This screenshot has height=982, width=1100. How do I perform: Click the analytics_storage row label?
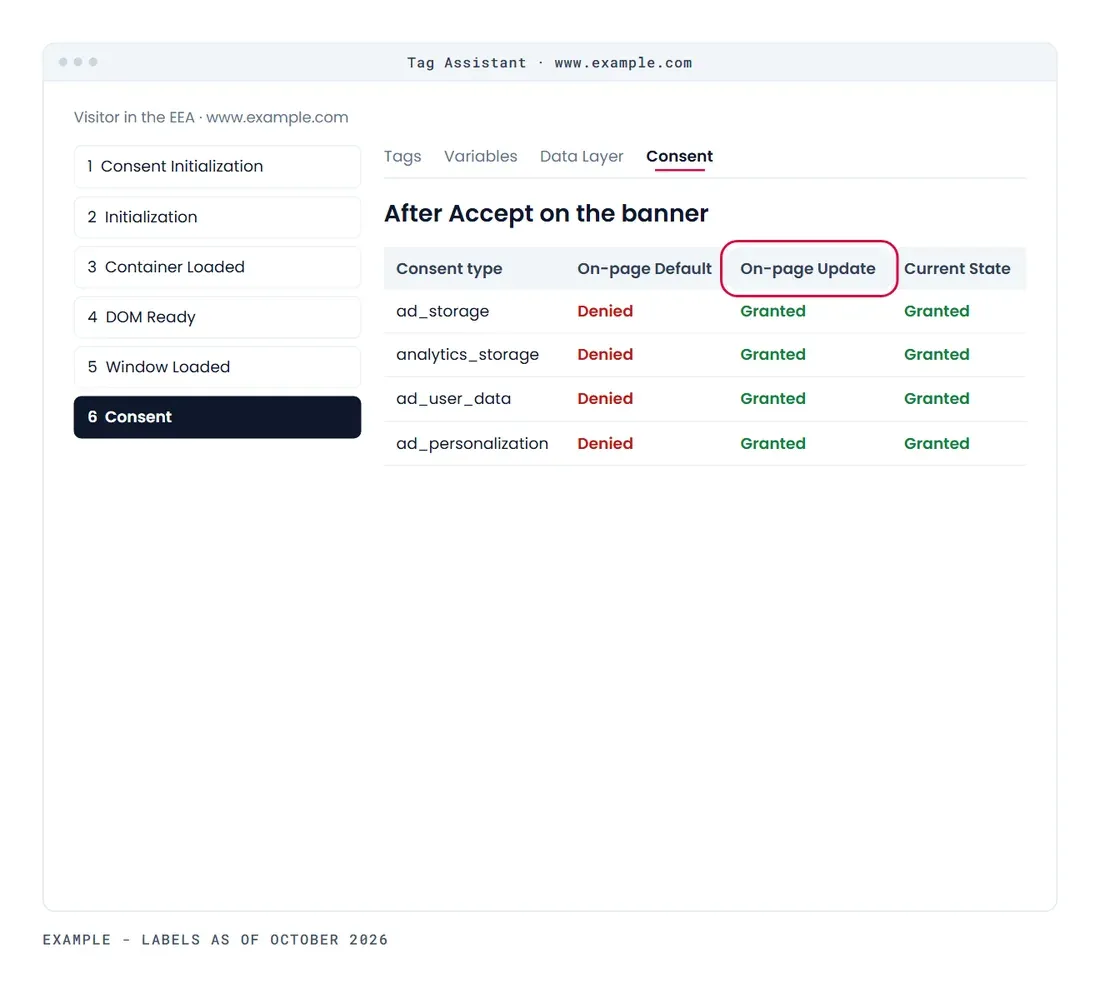tap(467, 355)
